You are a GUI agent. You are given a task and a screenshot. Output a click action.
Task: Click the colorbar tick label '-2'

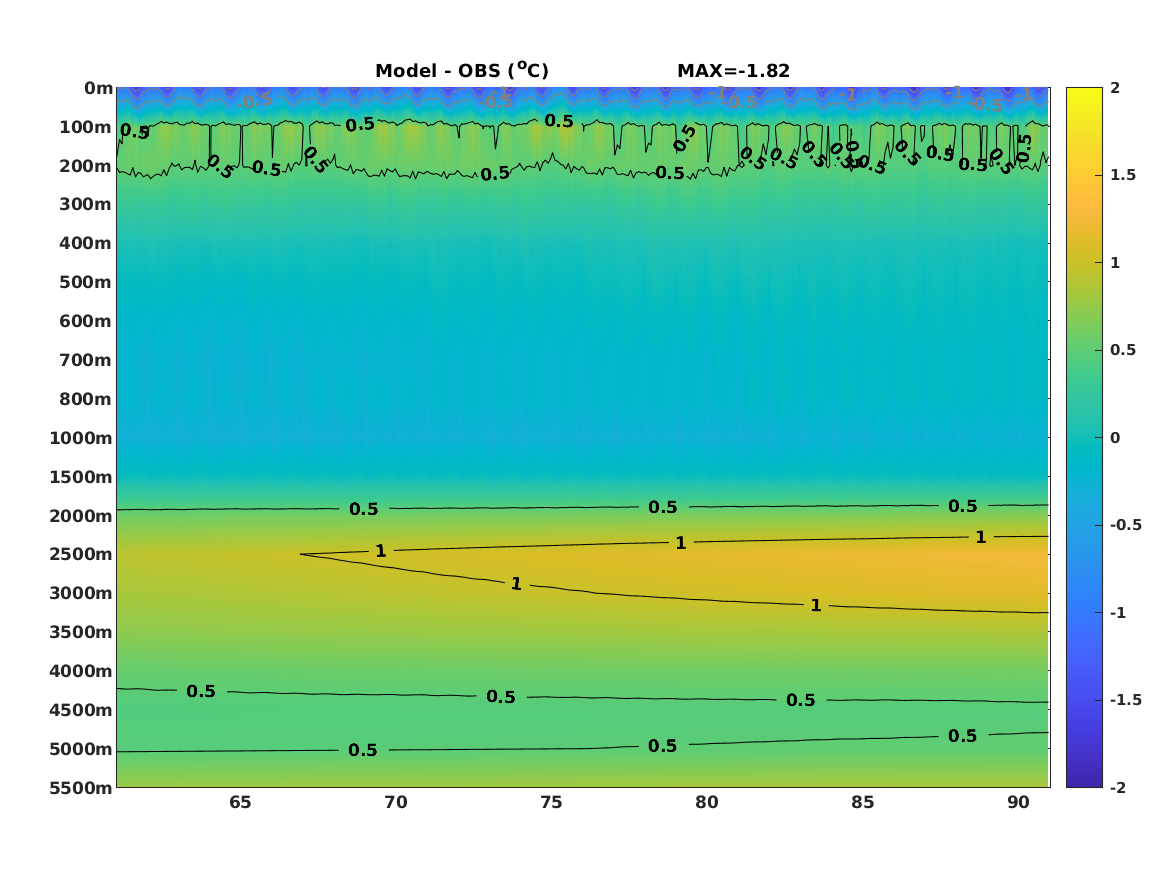[1118, 788]
